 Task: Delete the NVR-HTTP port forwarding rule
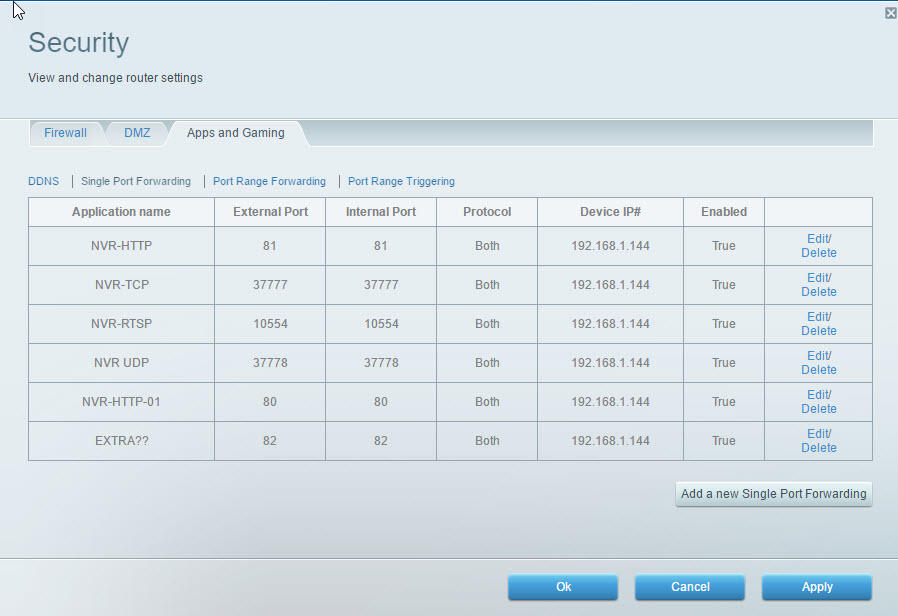point(818,253)
